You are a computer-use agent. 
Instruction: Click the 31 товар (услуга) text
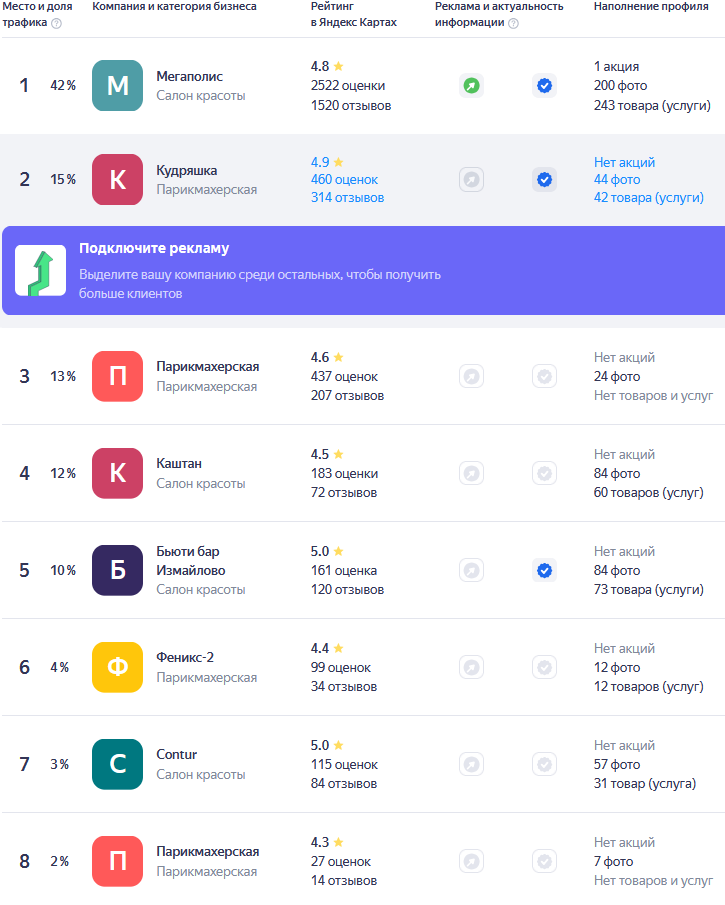[645, 783]
